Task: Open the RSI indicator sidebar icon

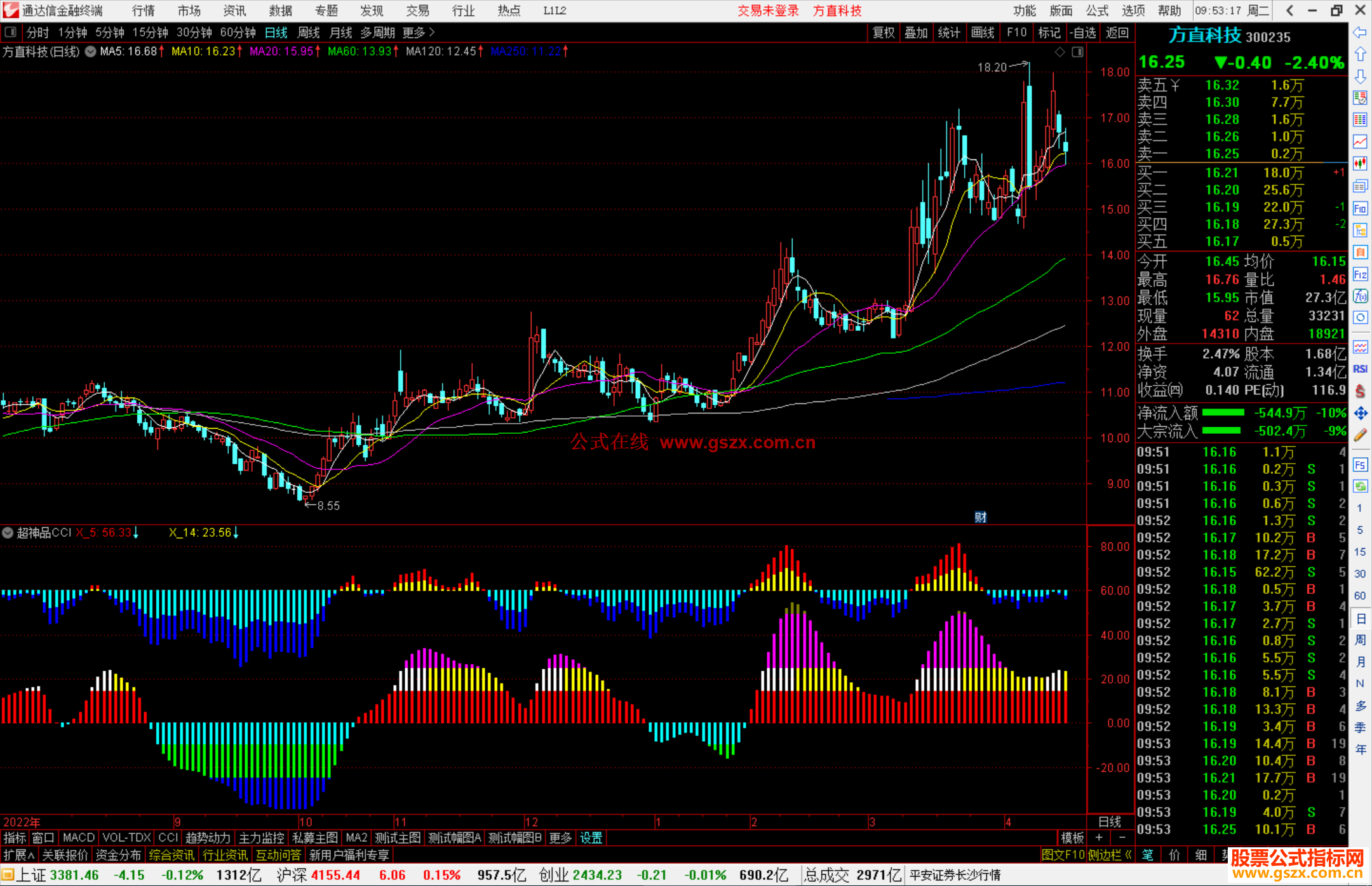Action: (x=1360, y=369)
